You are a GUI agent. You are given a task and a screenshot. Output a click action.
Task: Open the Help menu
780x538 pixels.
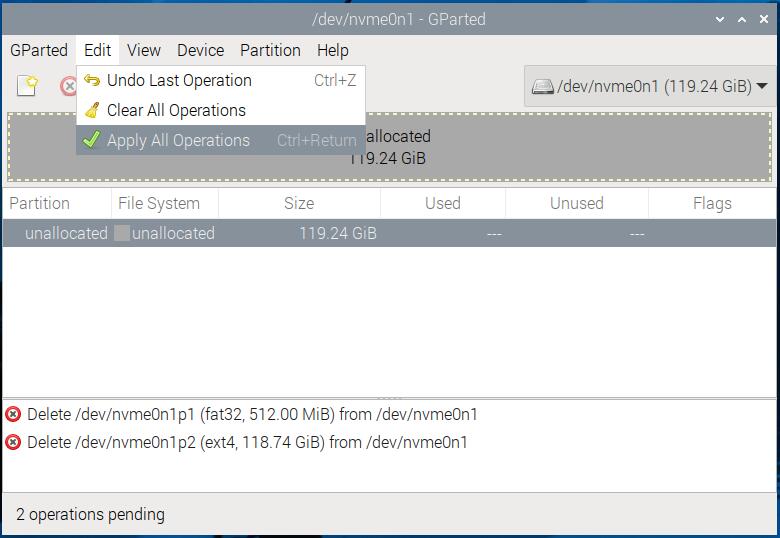coord(333,50)
